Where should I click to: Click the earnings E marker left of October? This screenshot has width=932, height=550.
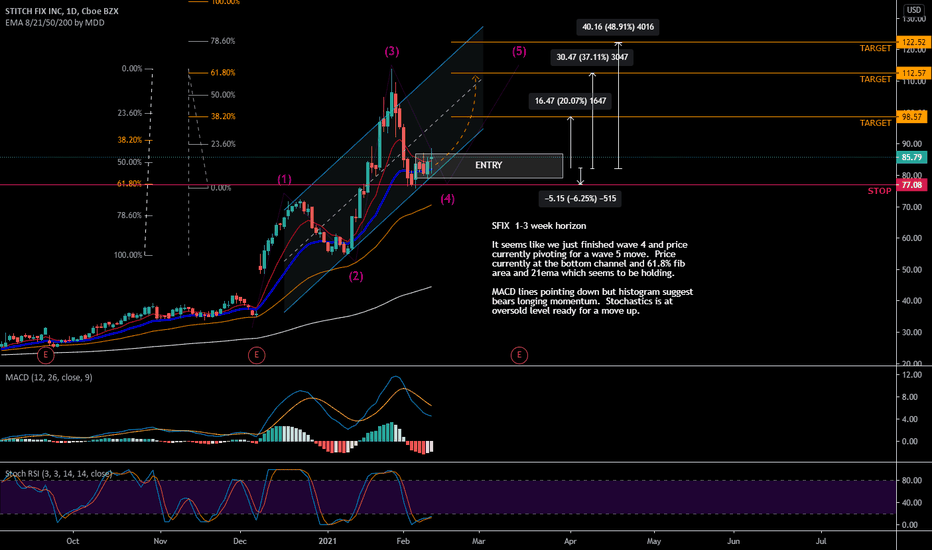[46, 356]
